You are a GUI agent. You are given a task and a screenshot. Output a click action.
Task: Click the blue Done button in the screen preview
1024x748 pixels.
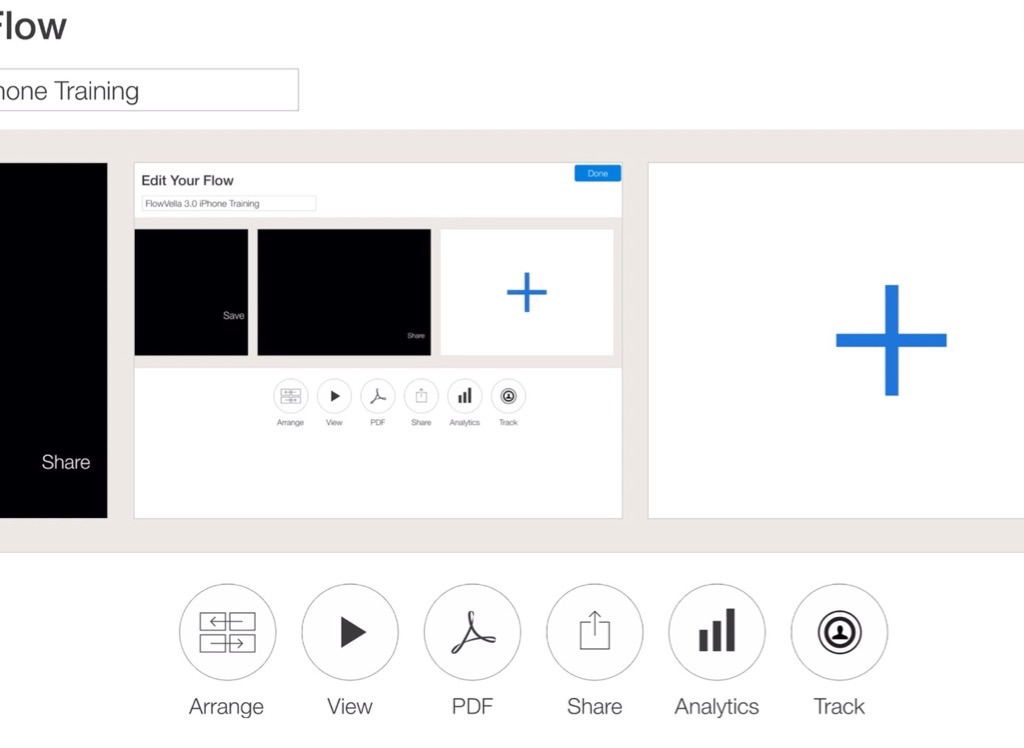(597, 173)
